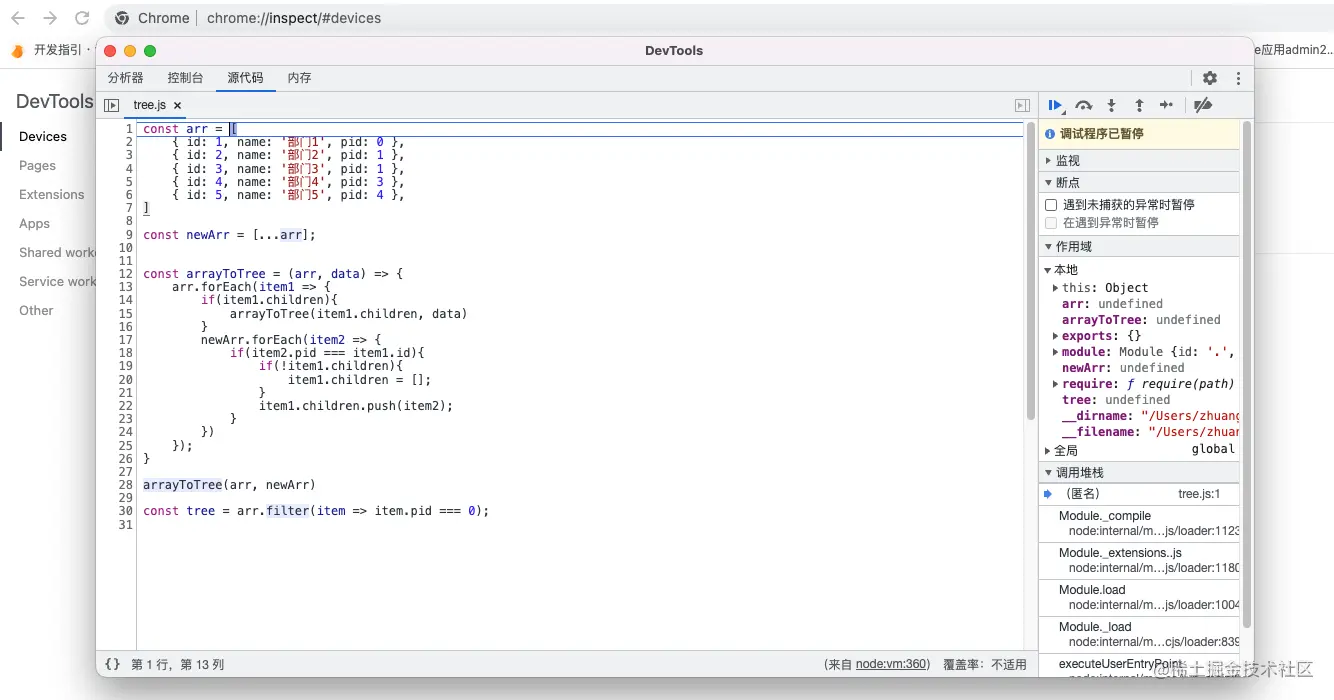The height and width of the screenshot is (700, 1334).
Task: Select the Module.load stack frame
Action: pyautogui.click(x=1139, y=597)
